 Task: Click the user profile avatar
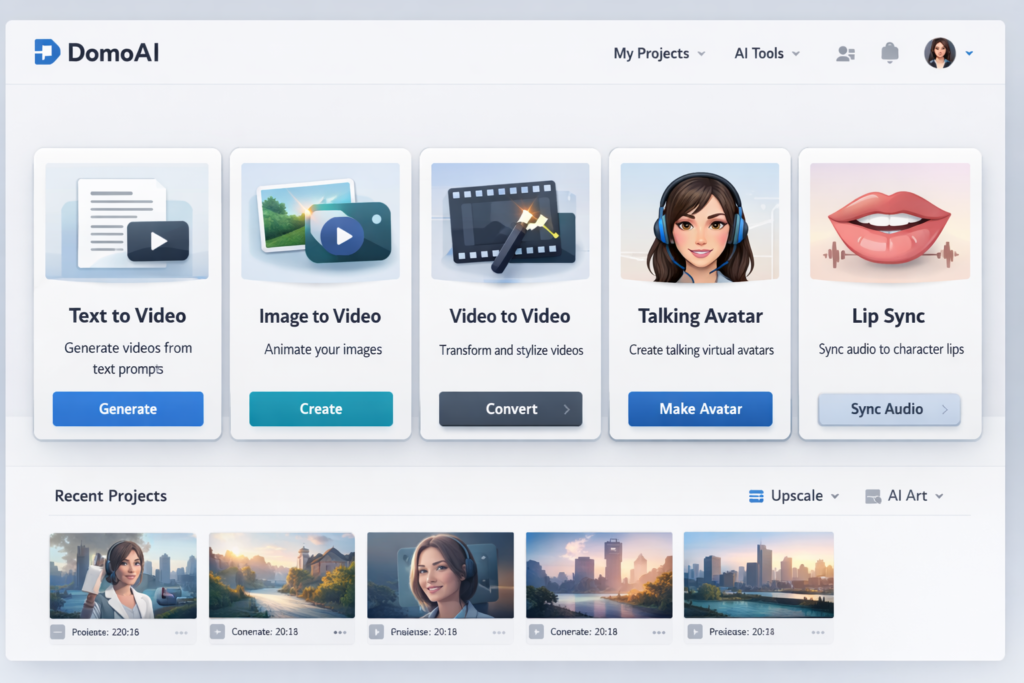tap(940, 53)
